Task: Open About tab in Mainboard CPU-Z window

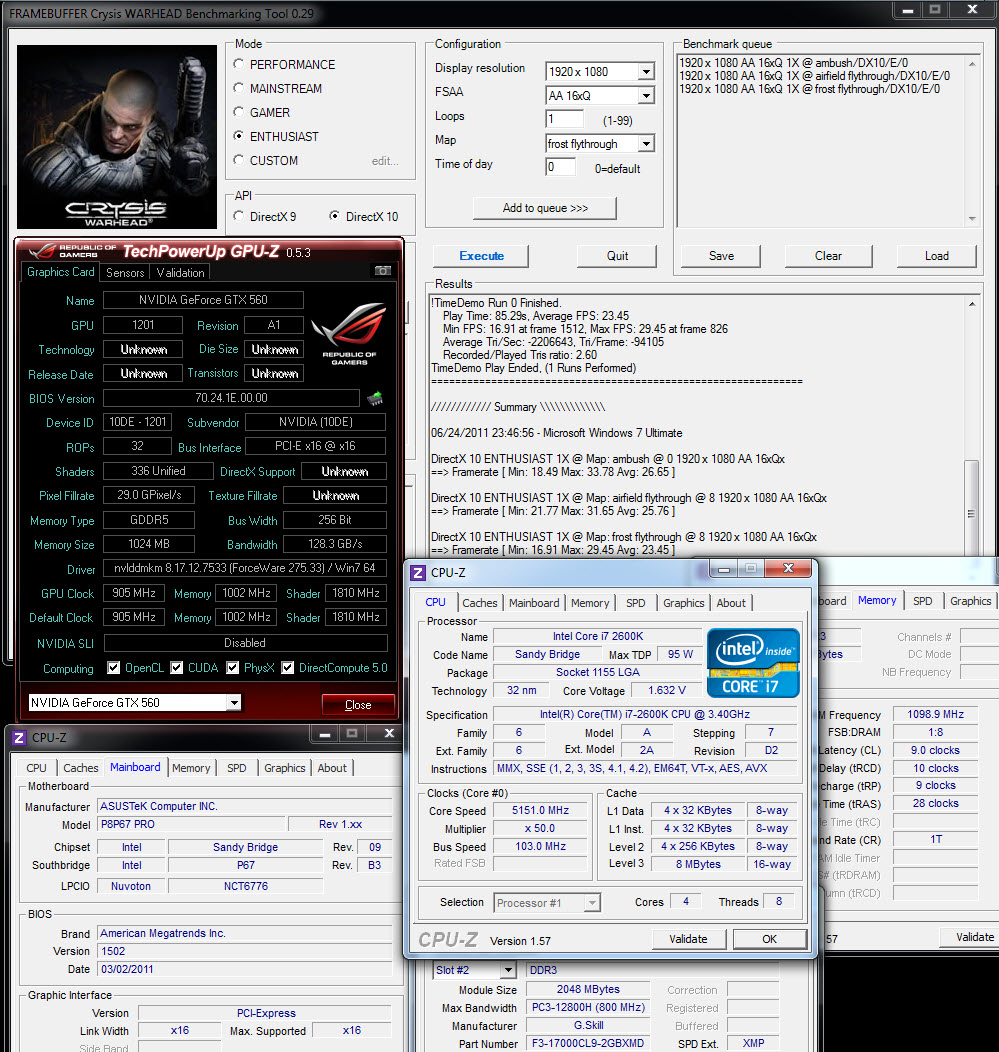Action: [x=332, y=768]
